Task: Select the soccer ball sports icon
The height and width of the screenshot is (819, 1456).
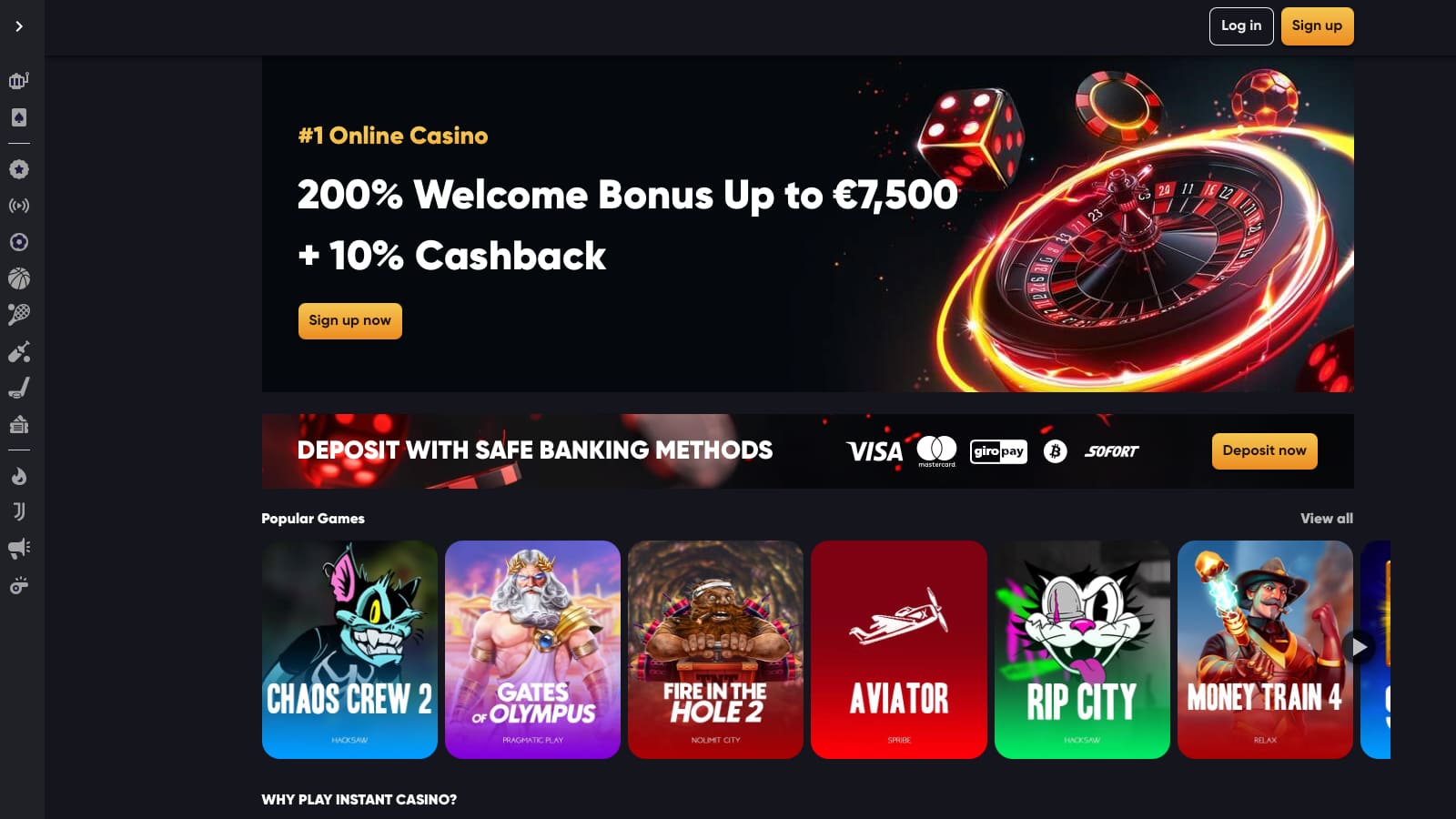Action: pyautogui.click(x=19, y=242)
